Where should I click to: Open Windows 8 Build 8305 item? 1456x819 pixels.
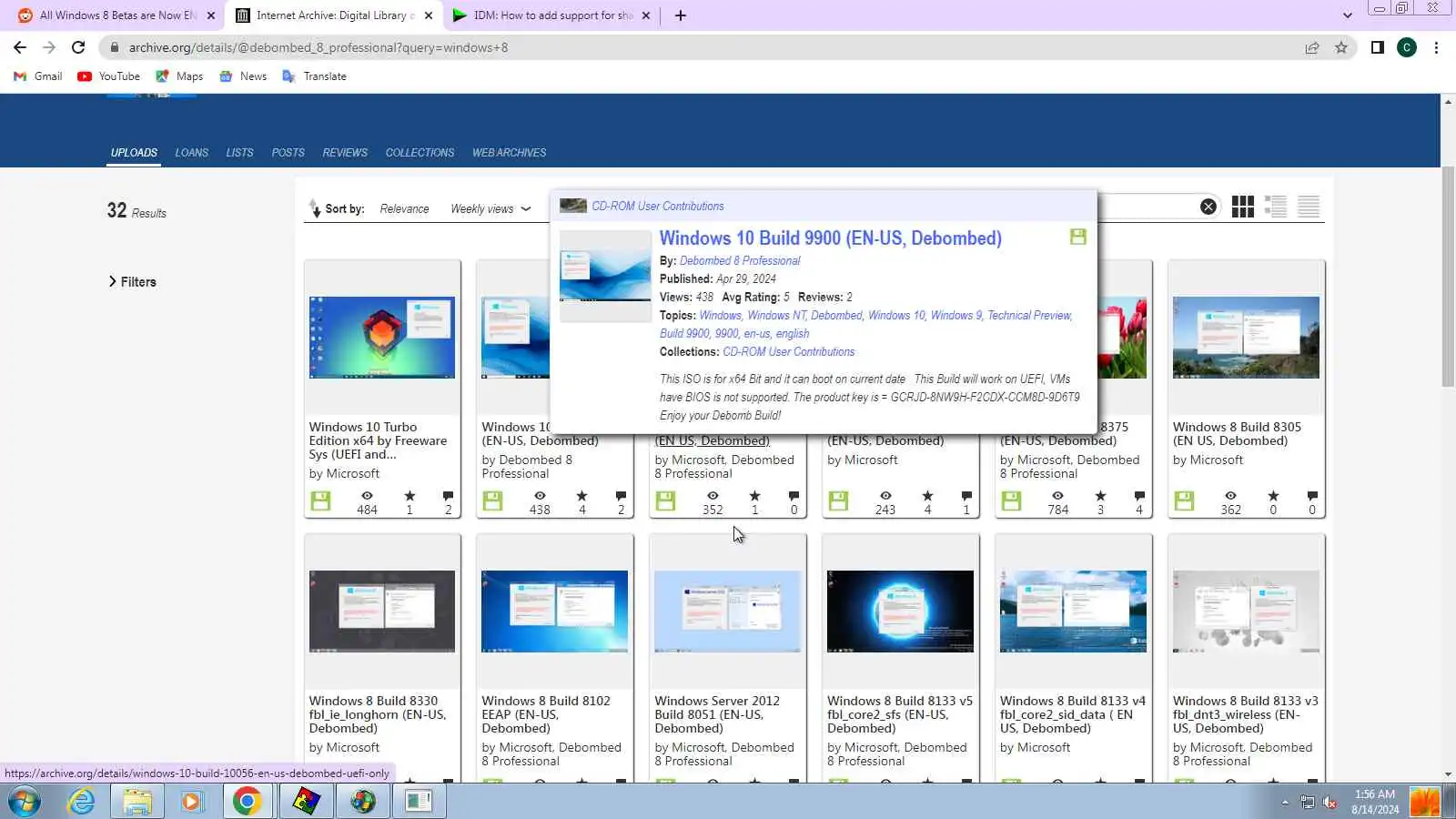pos(1237,434)
